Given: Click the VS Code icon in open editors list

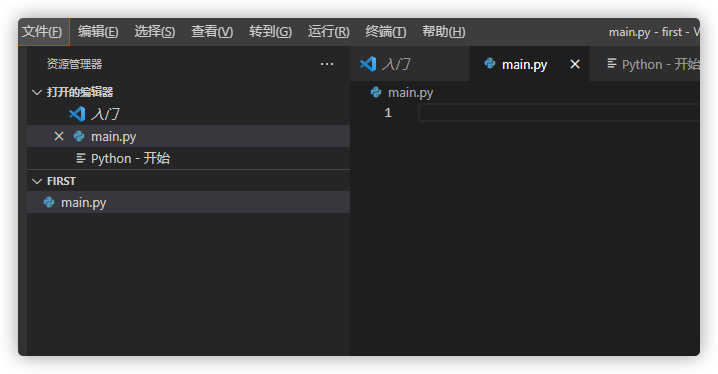Looking at the screenshot, I should [x=77, y=114].
